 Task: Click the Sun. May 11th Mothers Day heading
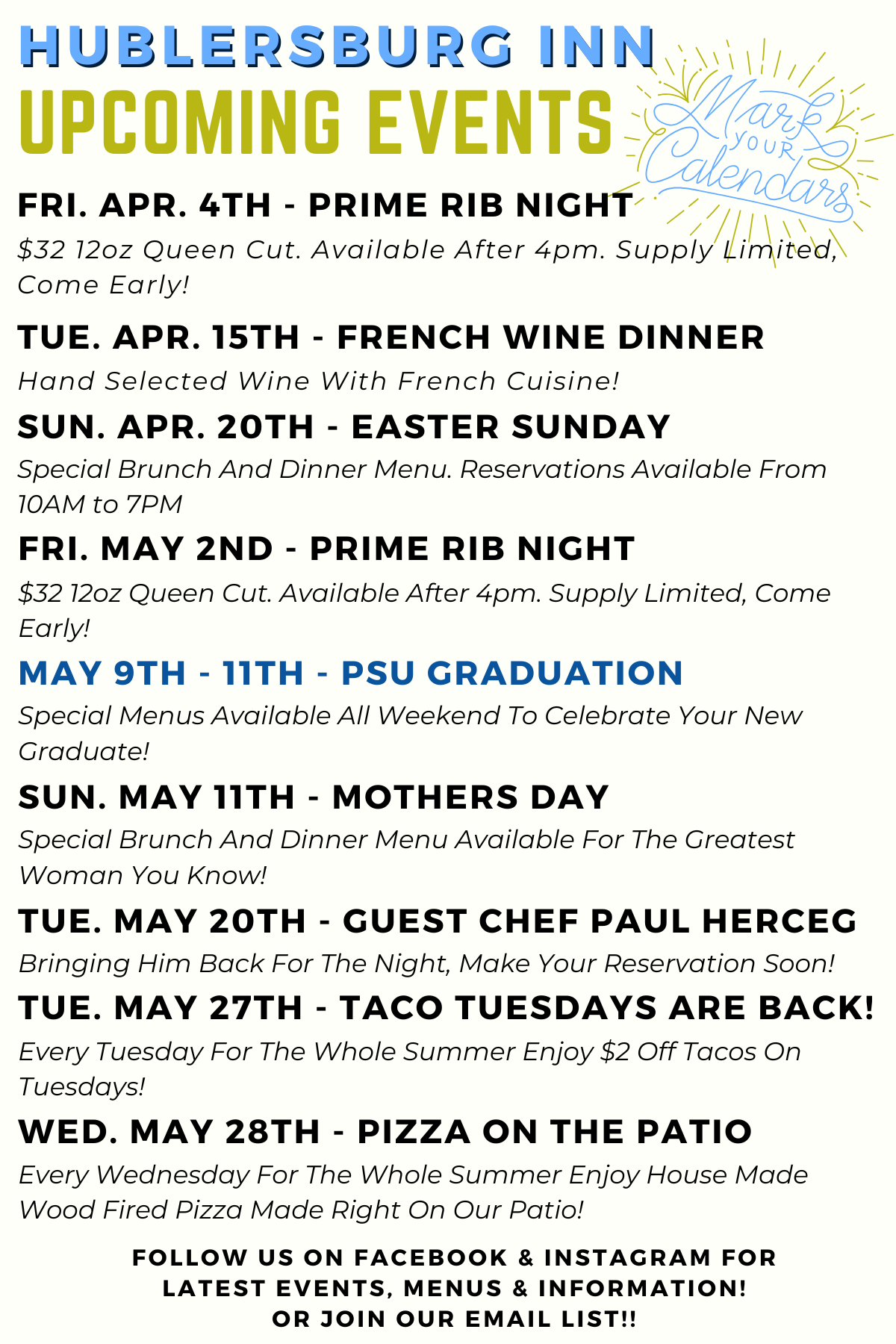pos(314,797)
